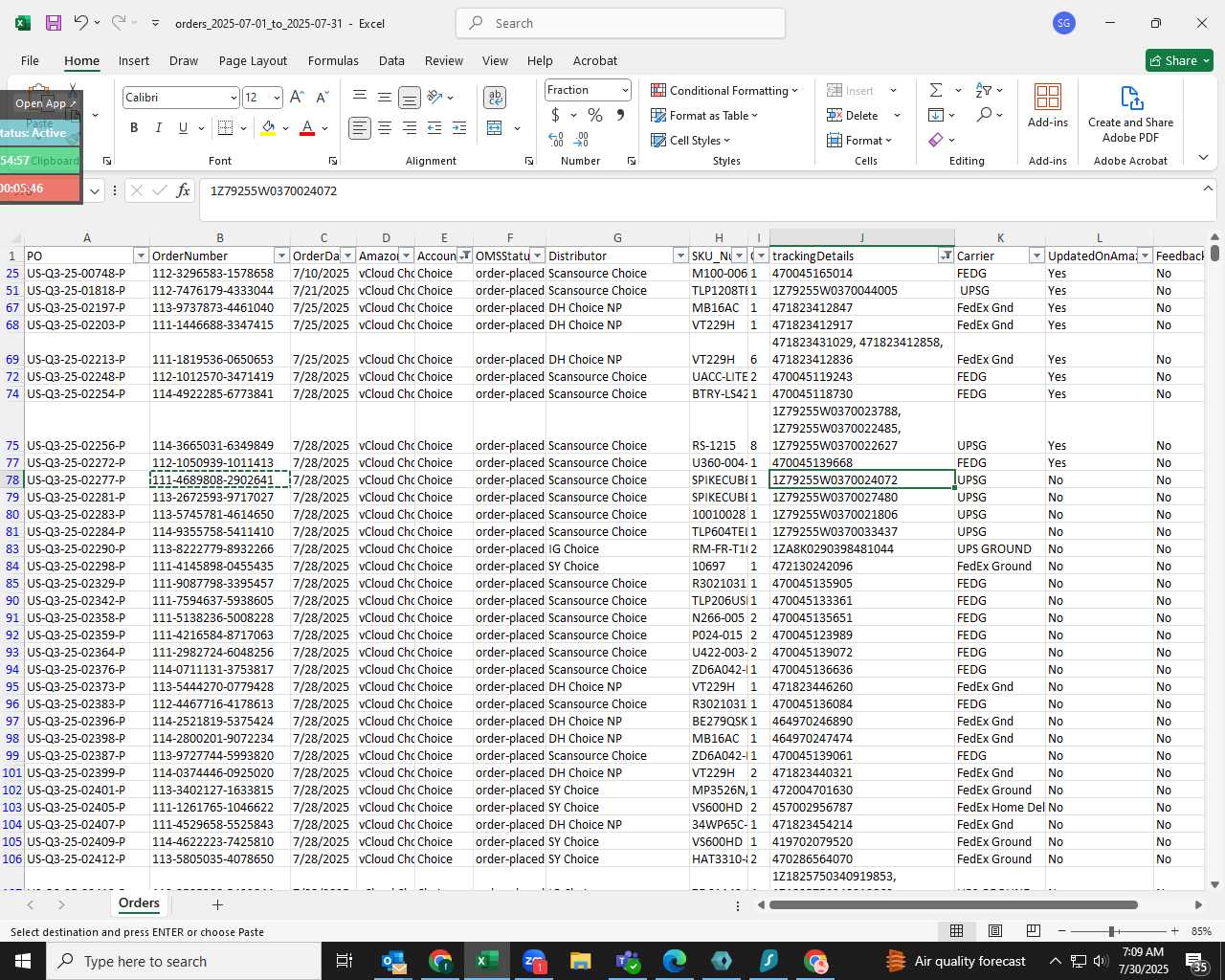
Task: Toggle Center horizontal alignment
Action: (385, 128)
